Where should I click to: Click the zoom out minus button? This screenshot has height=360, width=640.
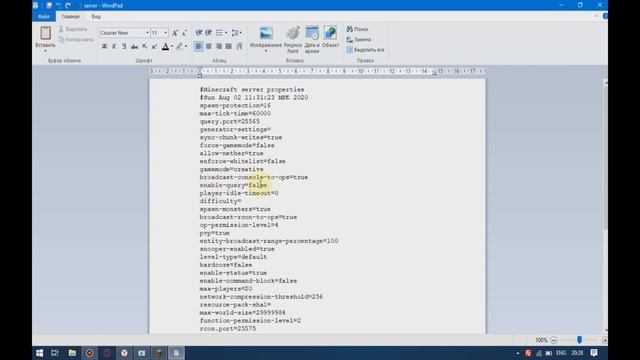[x=553, y=340]
